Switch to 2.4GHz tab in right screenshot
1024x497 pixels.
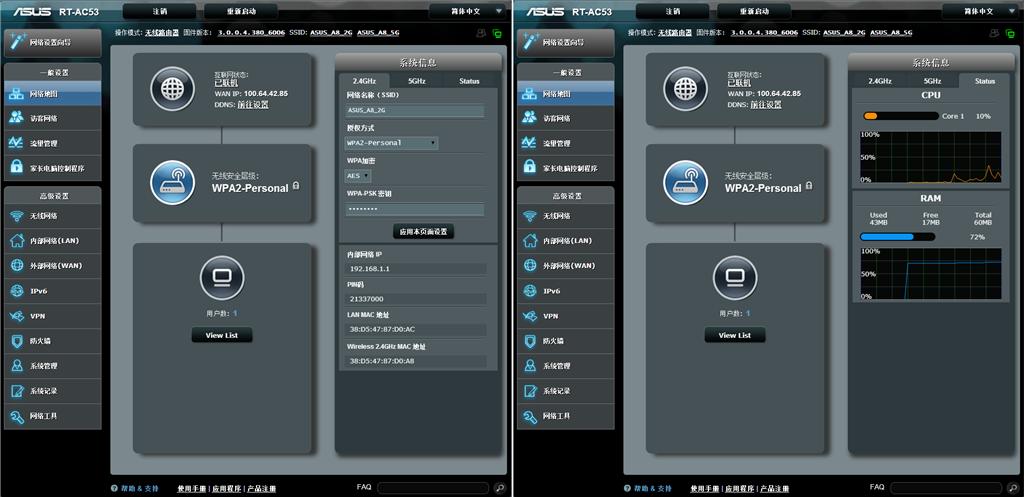pos(879,81)
